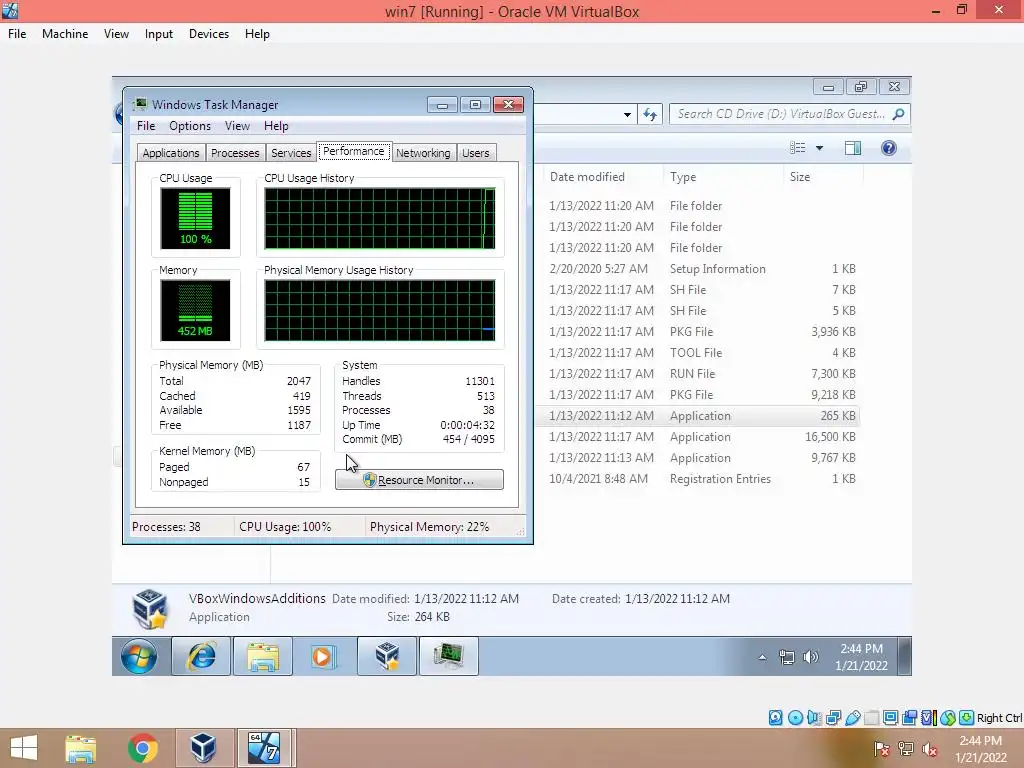Image resolution: width=1024 pixels, height=768 pixels.
Task: Expand the view options dropdown arrow in Explorer
Action: point(819,148)
